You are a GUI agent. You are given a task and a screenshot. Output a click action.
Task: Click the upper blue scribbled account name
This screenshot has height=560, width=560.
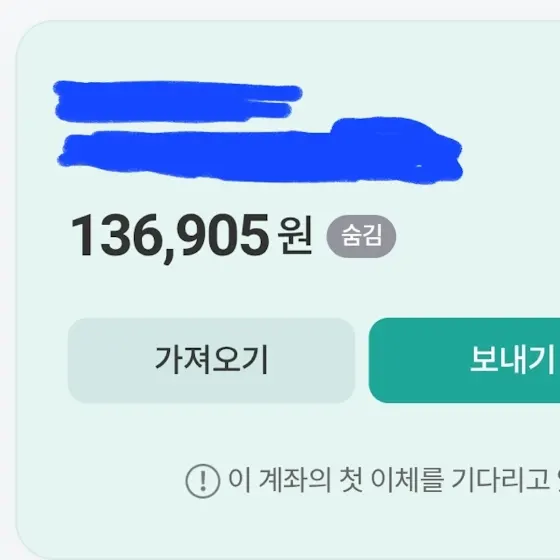178,101
